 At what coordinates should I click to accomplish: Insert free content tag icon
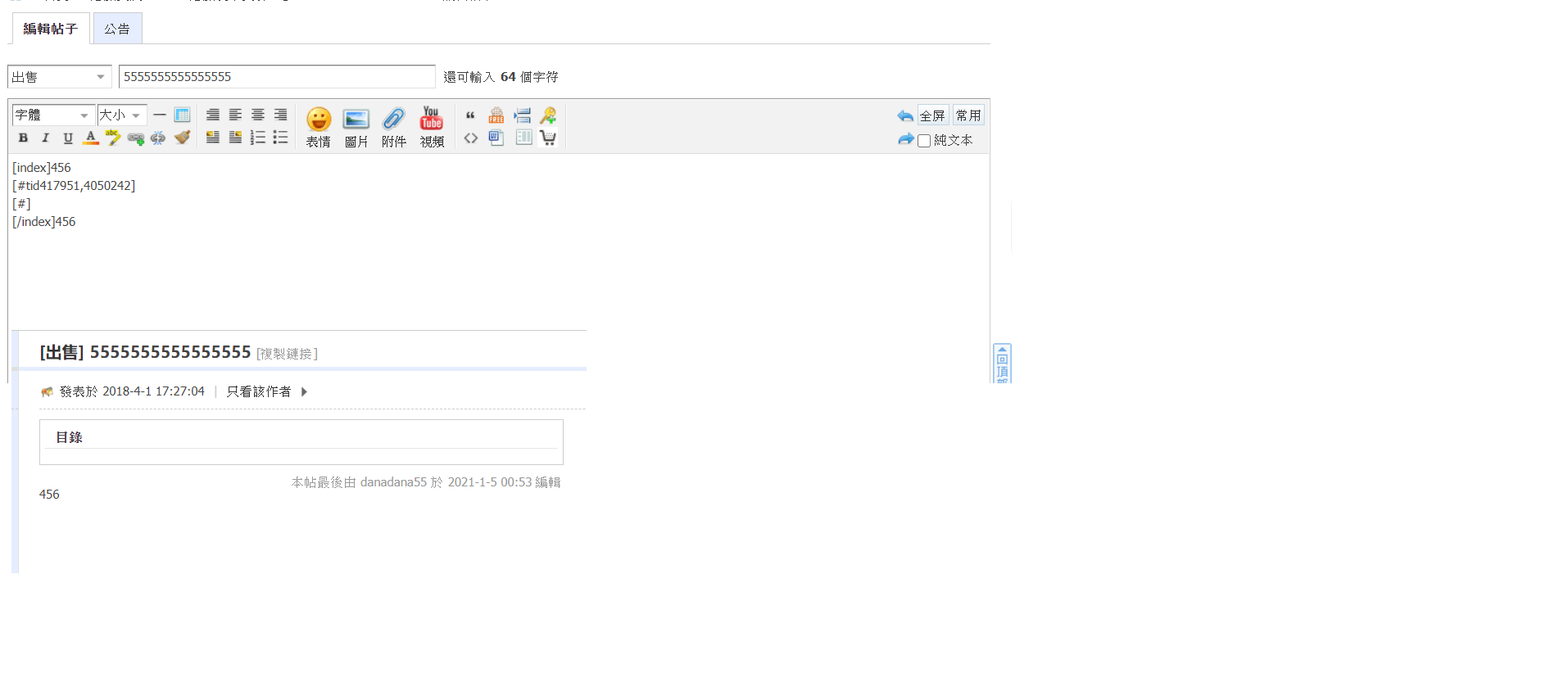(496, 115)
